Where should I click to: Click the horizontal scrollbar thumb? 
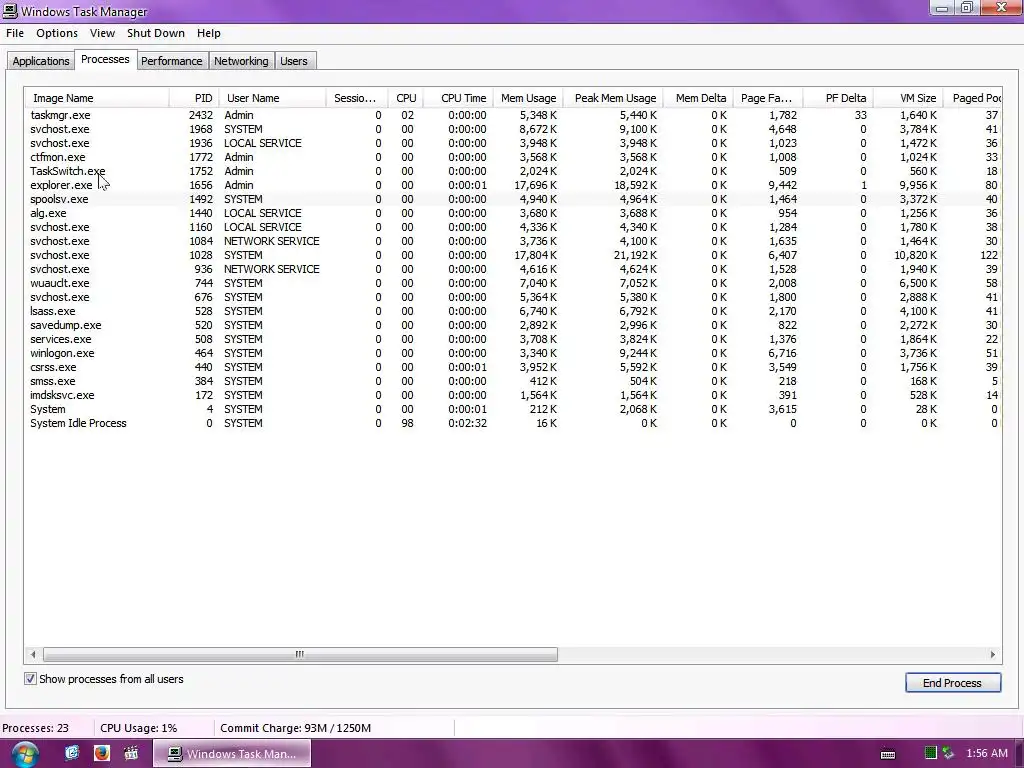[x=300, y=654]
